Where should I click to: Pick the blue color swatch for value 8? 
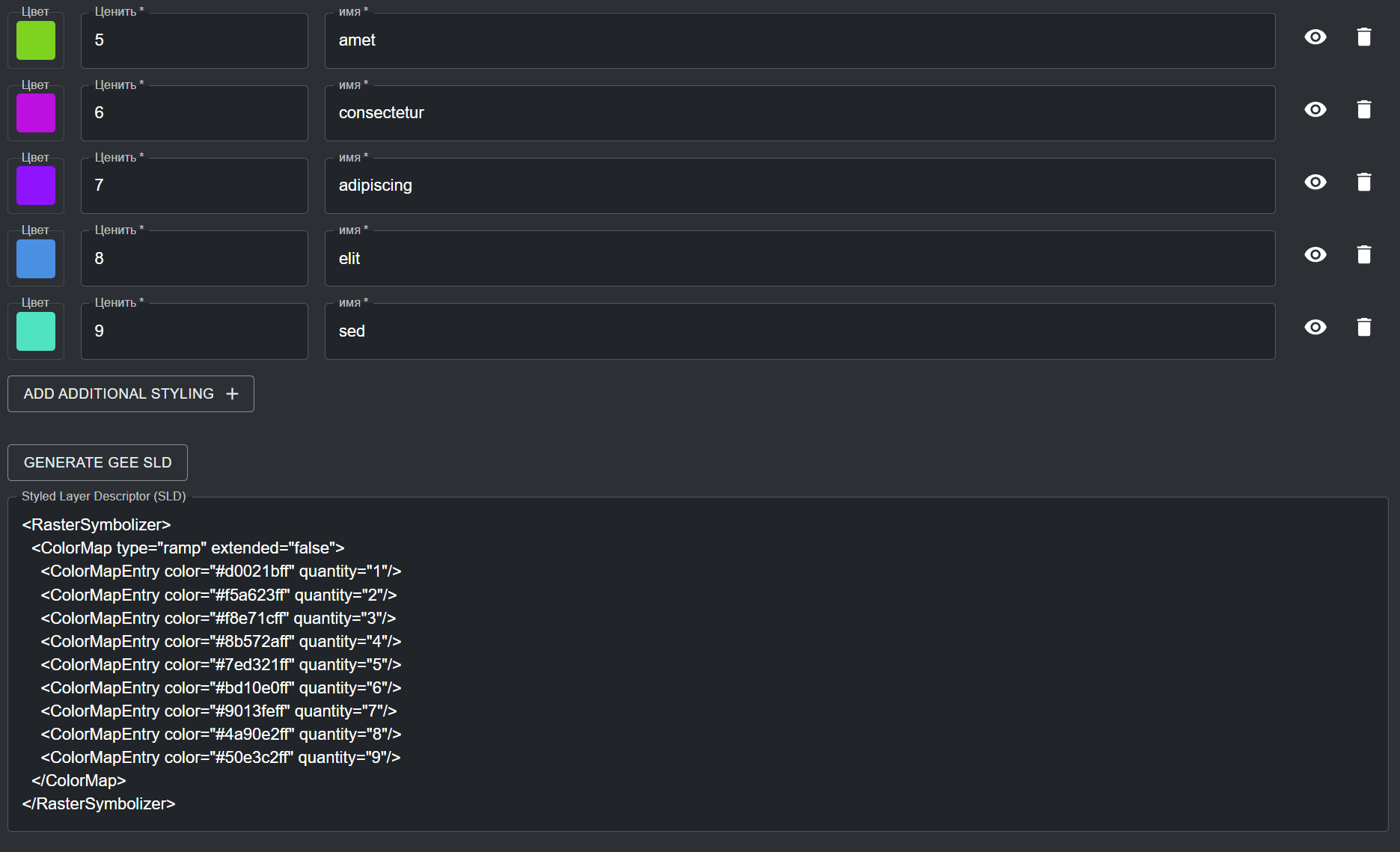coord(36,259)
